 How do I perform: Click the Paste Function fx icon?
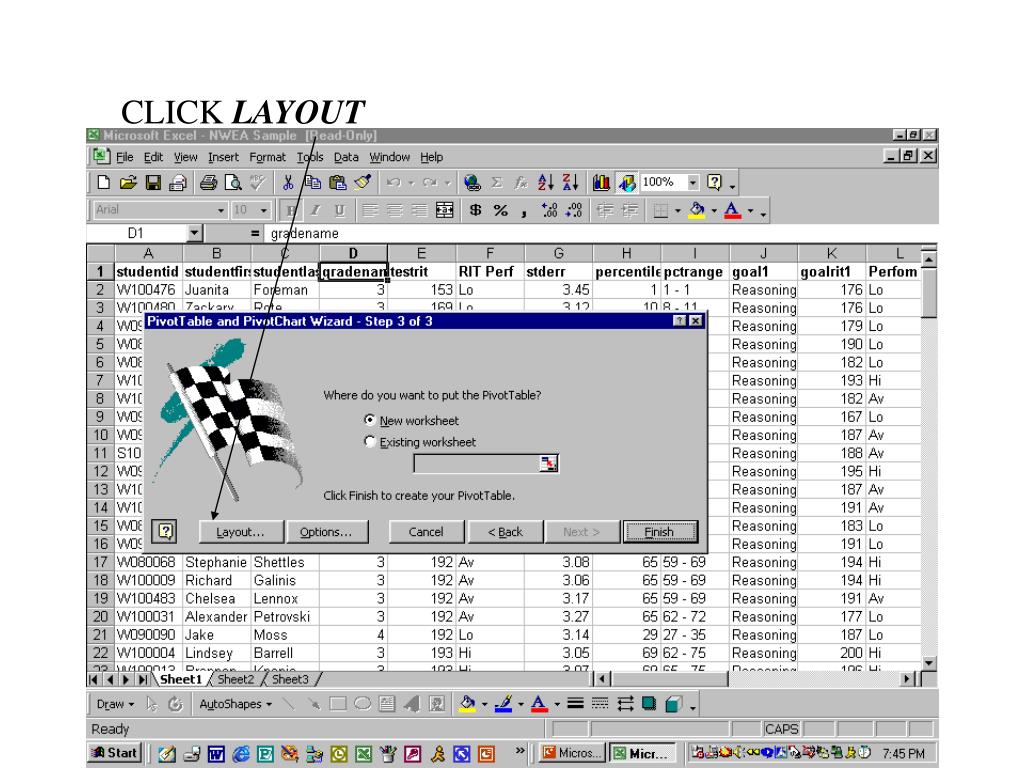tap(520, 182)
